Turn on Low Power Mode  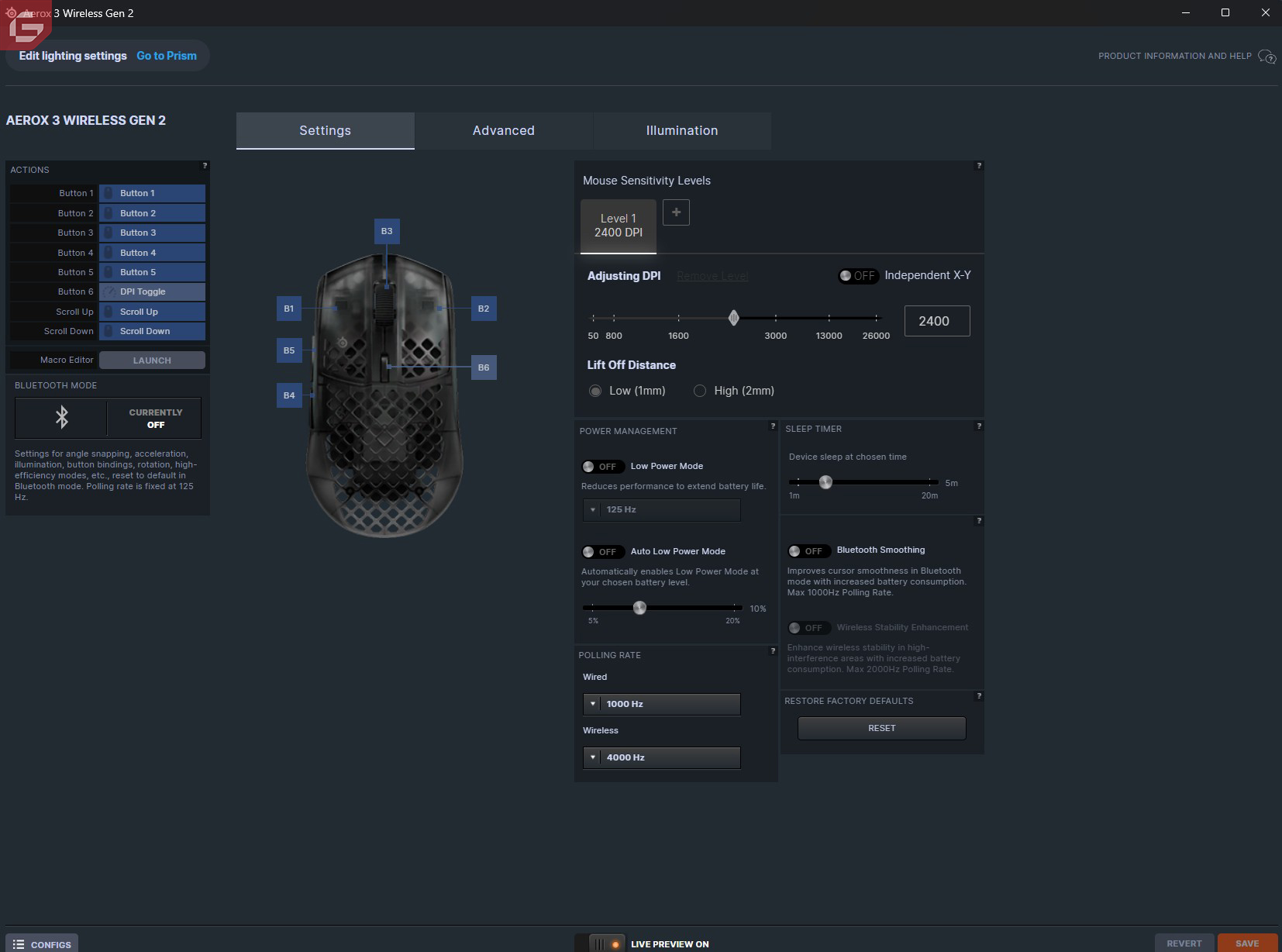(603, 466)
